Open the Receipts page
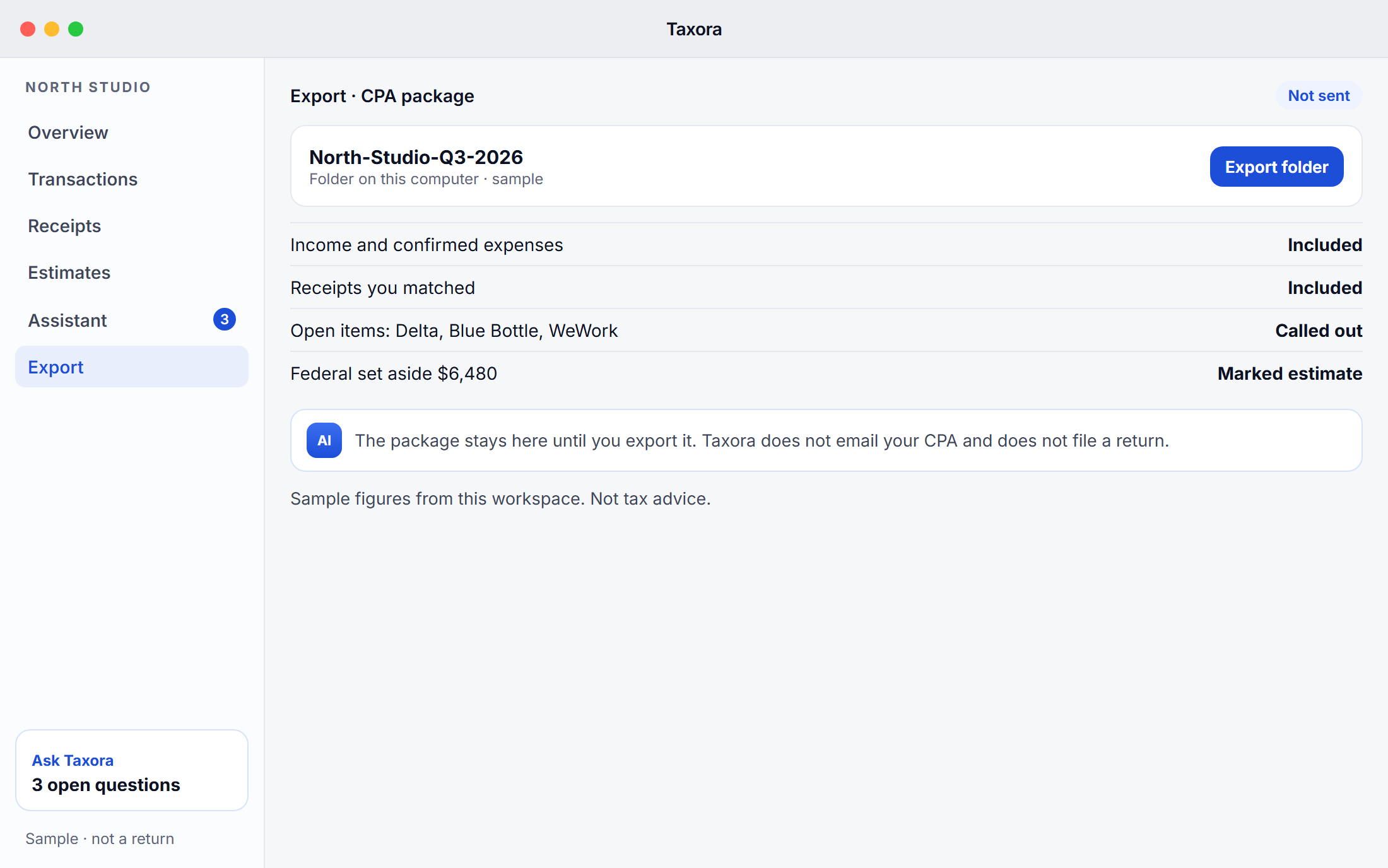Image resolution: width=1388 pixels, height=868 pixels. (x=132, y=226)
